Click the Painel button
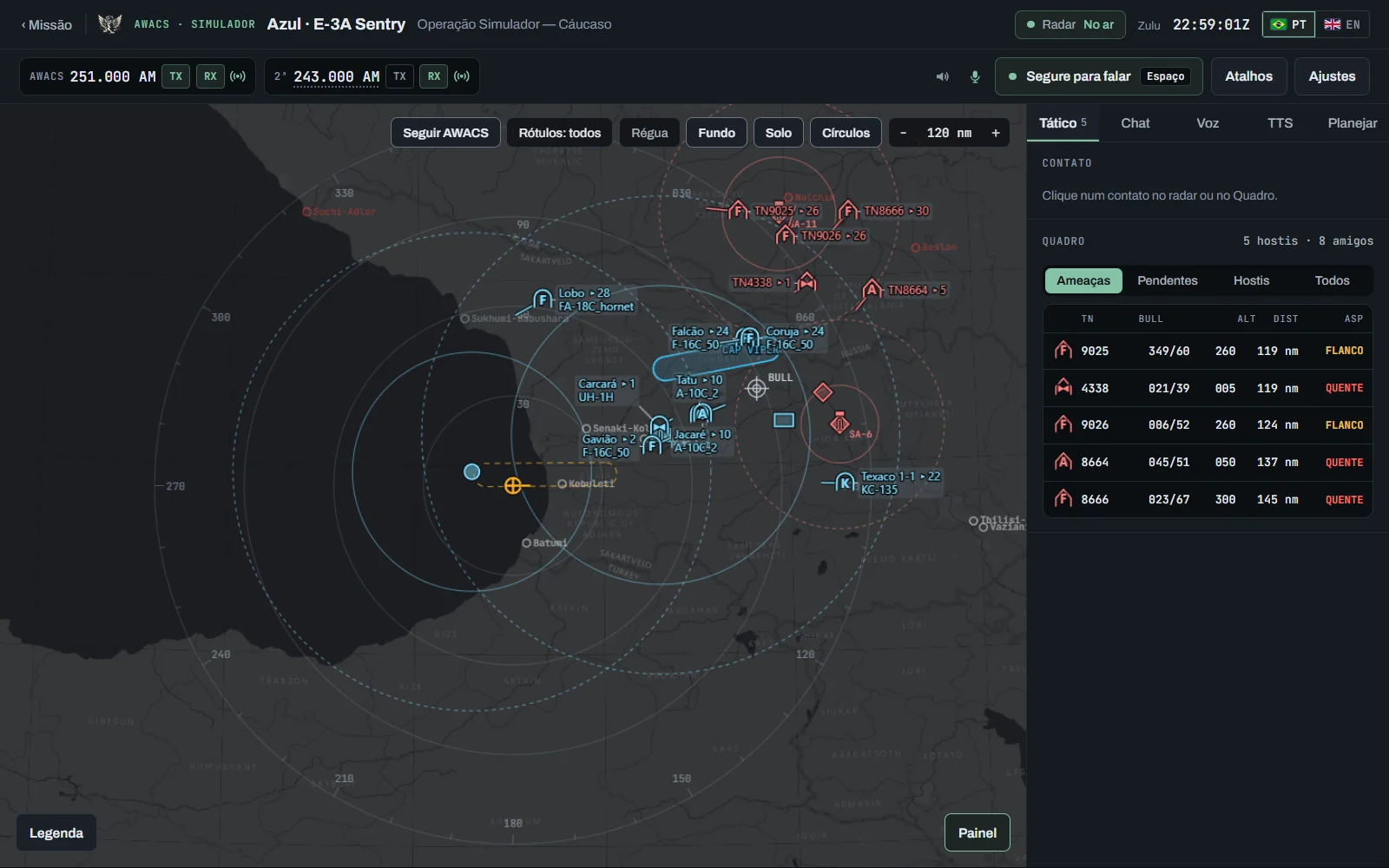 coord(977,832)
